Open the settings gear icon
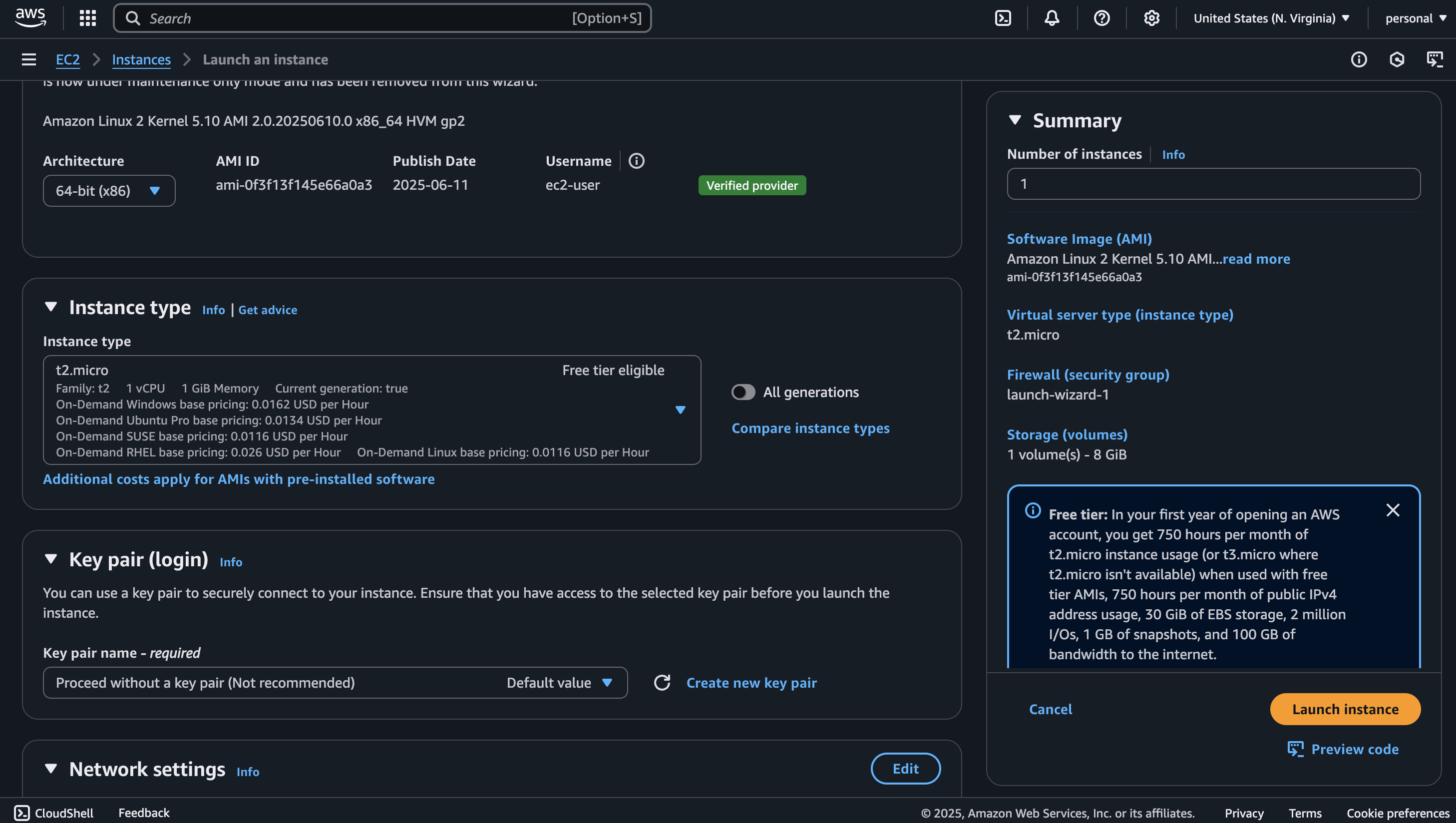Screen dimensions: 1456x823 [x=1151, y=18]
